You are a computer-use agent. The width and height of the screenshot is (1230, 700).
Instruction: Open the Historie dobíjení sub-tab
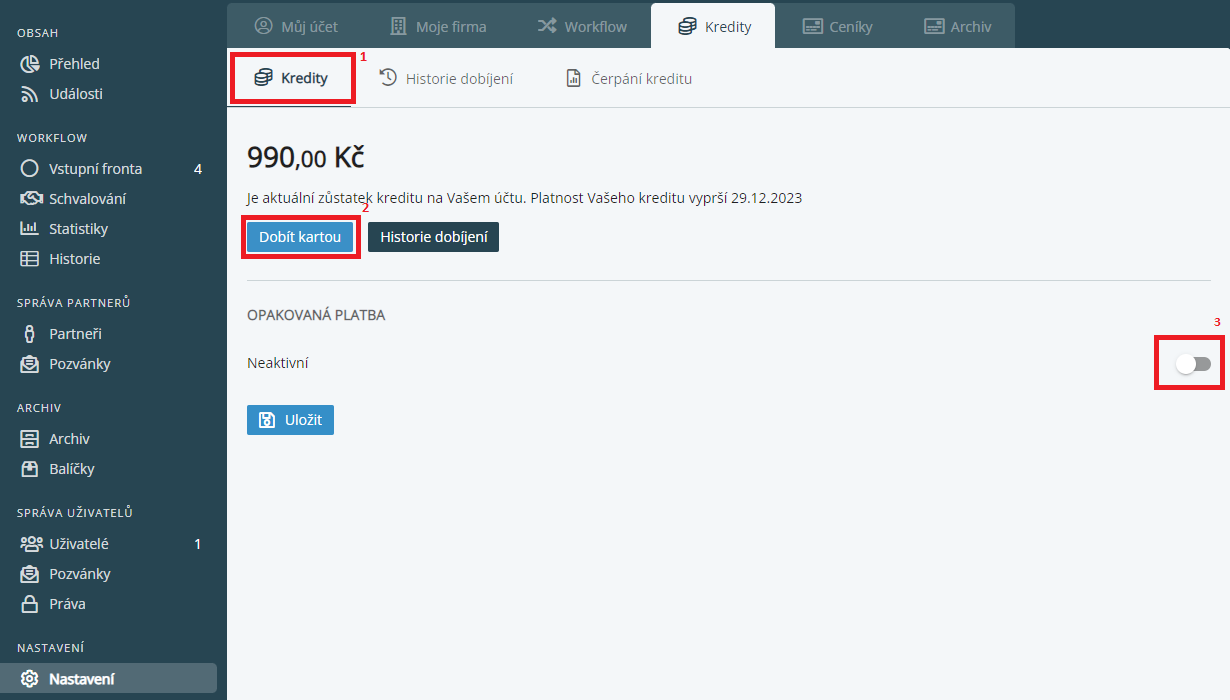[446, 78]
